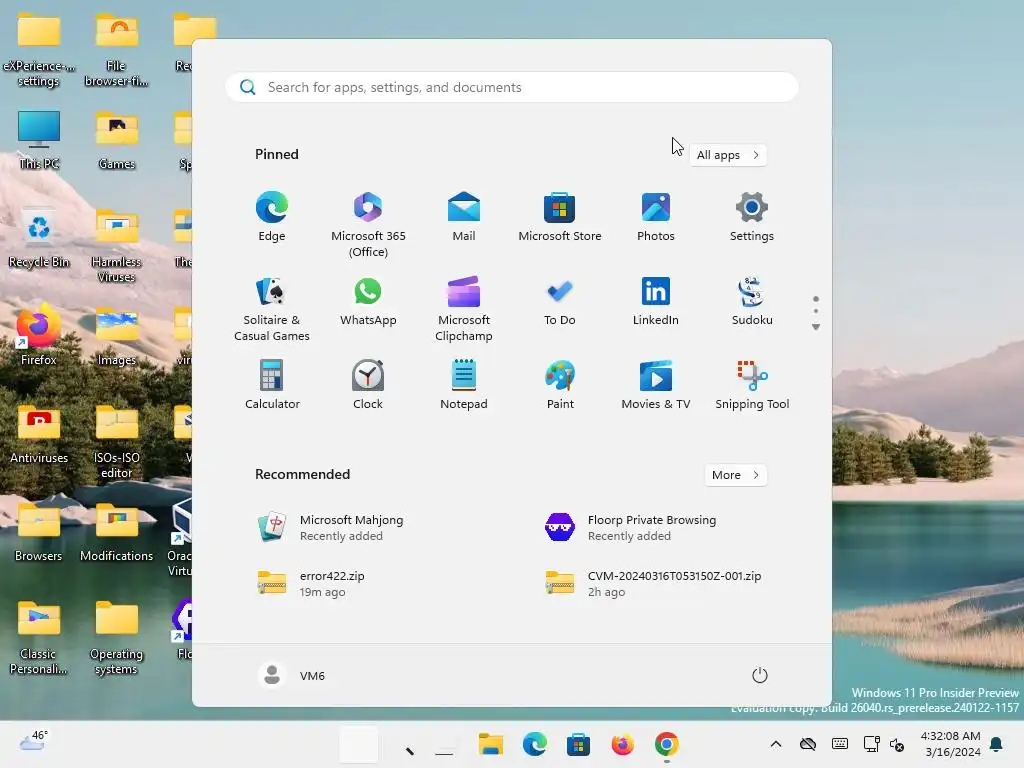Click the power button in Start menu
Viewport: 1024px width, 768px height.
(x=760, y=675)
